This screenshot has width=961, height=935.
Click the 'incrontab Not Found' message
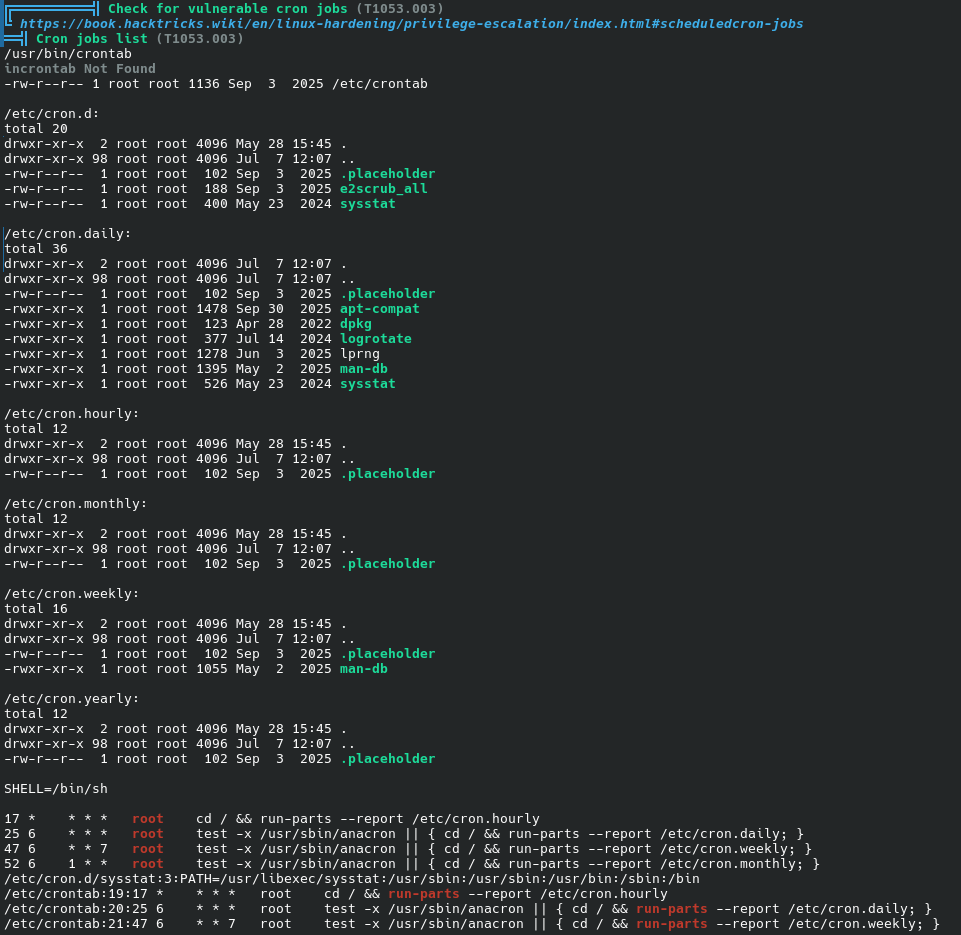80,69
